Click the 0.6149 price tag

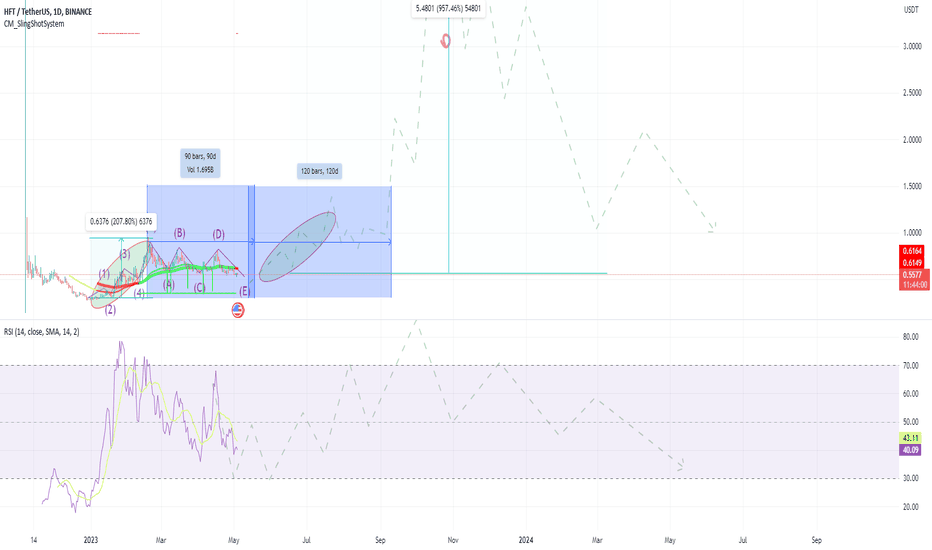tap(912, 263)
